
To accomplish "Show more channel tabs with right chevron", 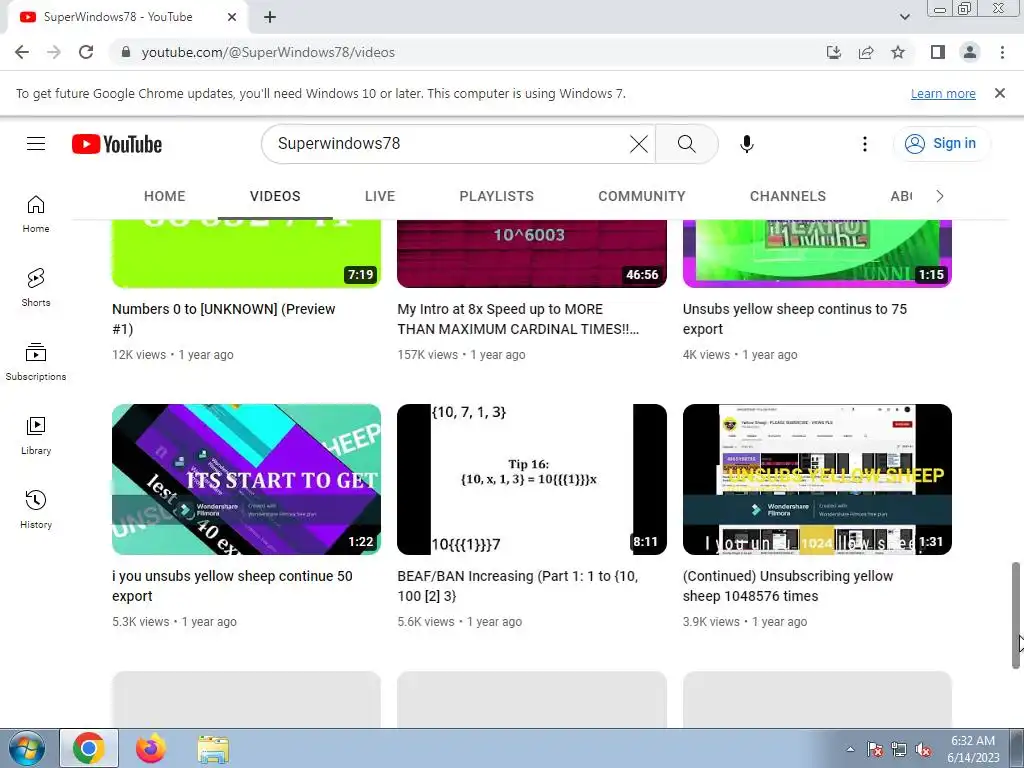I will click(x=940, y=196).
